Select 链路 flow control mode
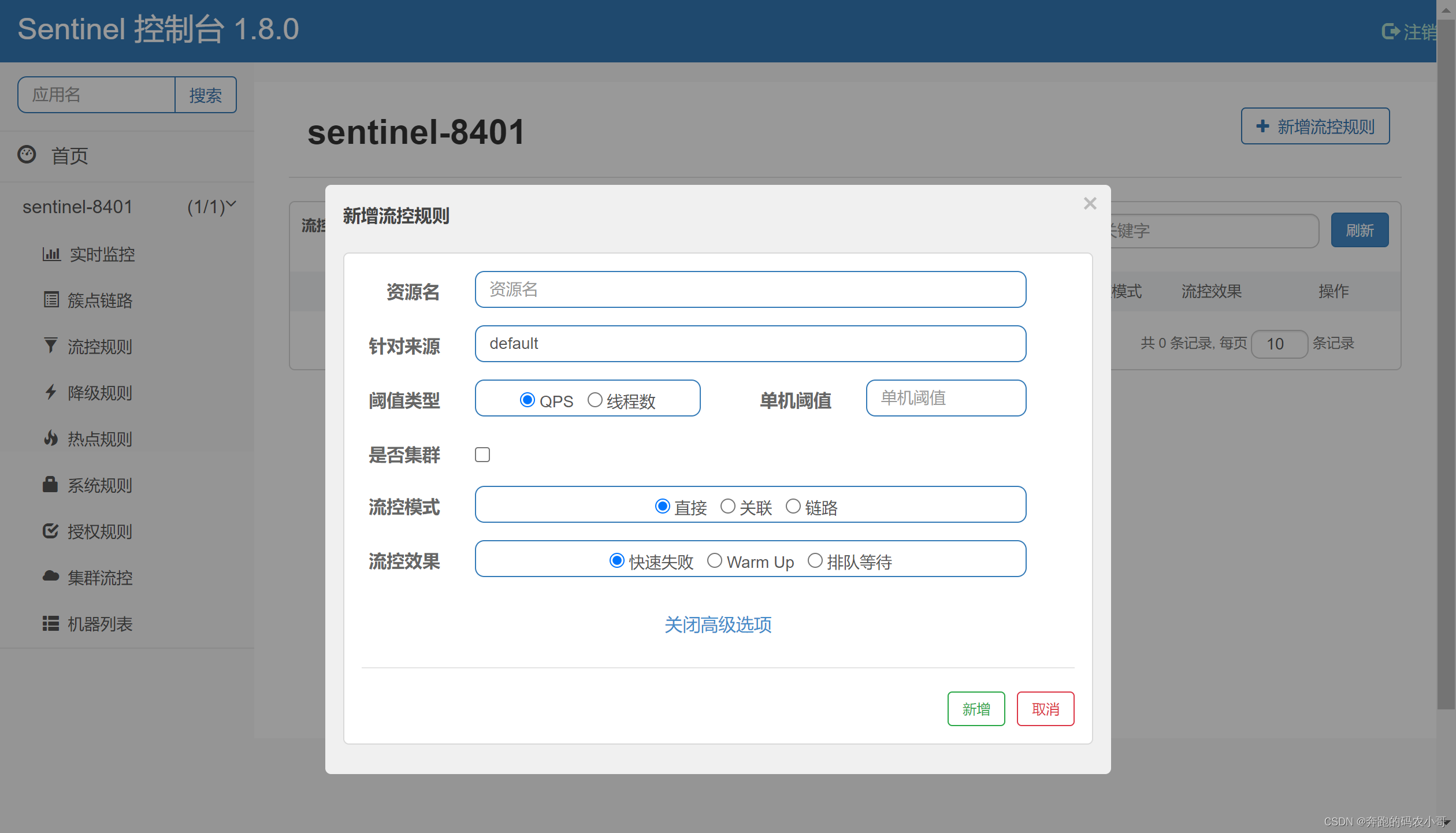 click(793, 506)
